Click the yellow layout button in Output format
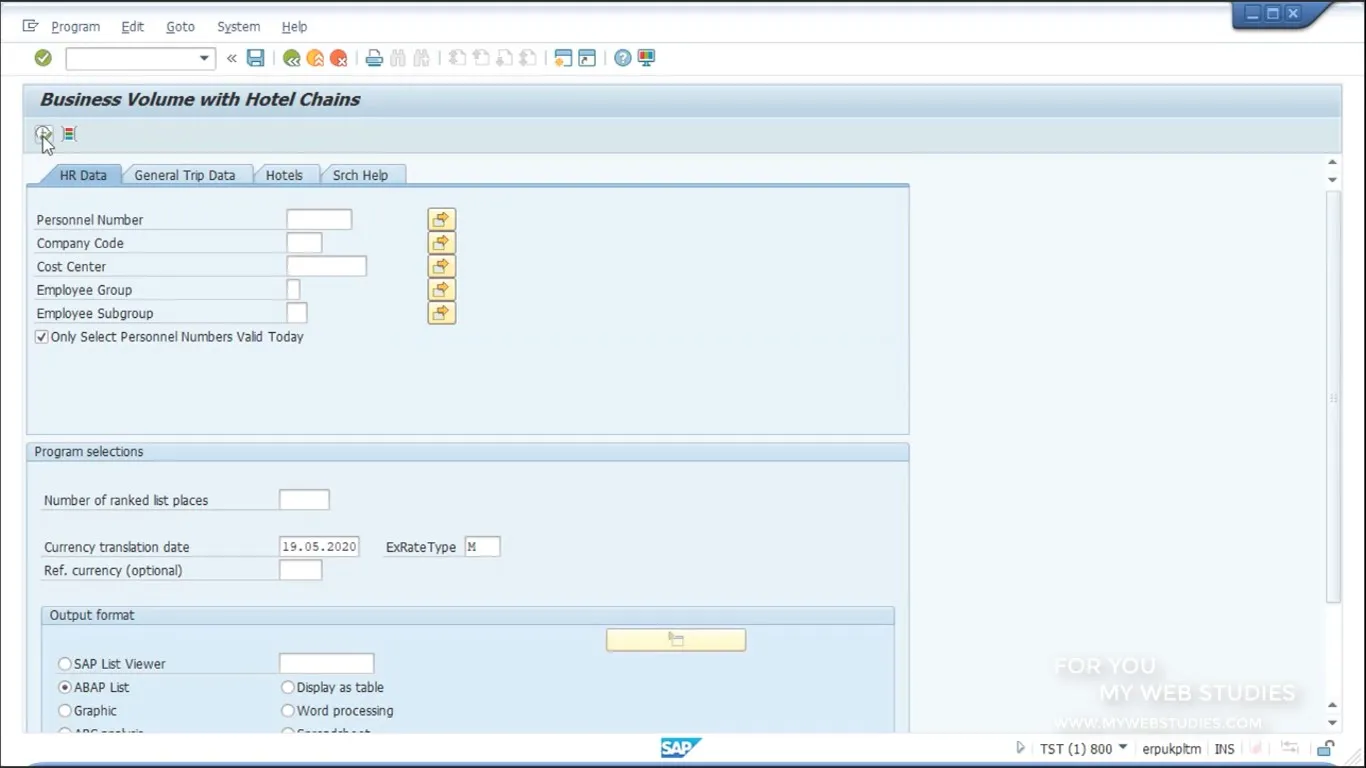The width and height of the screenshot is (1366, 768). [676, 640]
